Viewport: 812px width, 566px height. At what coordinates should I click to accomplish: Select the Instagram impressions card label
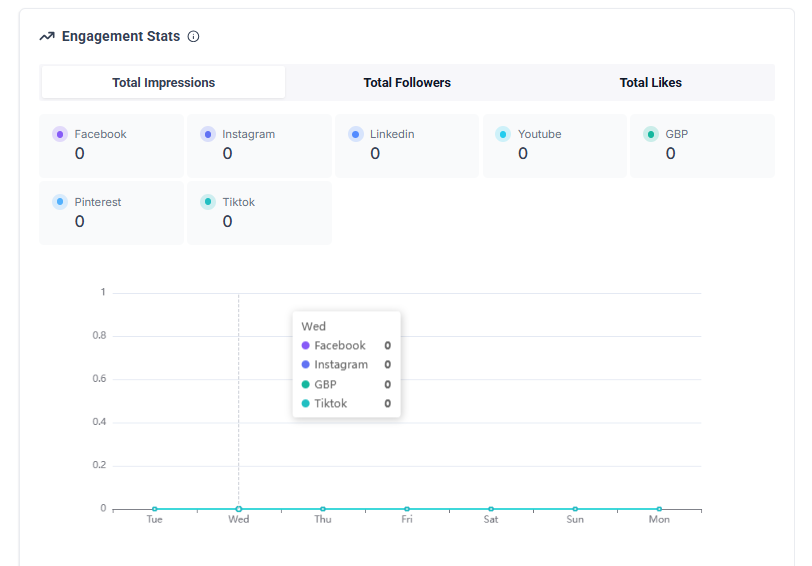(249, 134)
